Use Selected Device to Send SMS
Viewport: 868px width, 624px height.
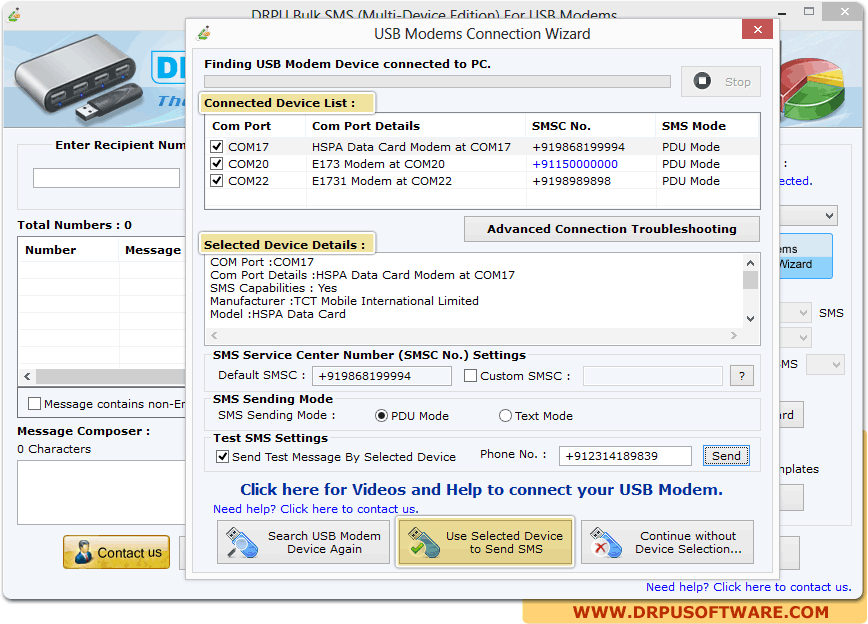pyautogui.click(x=485, y=542)
